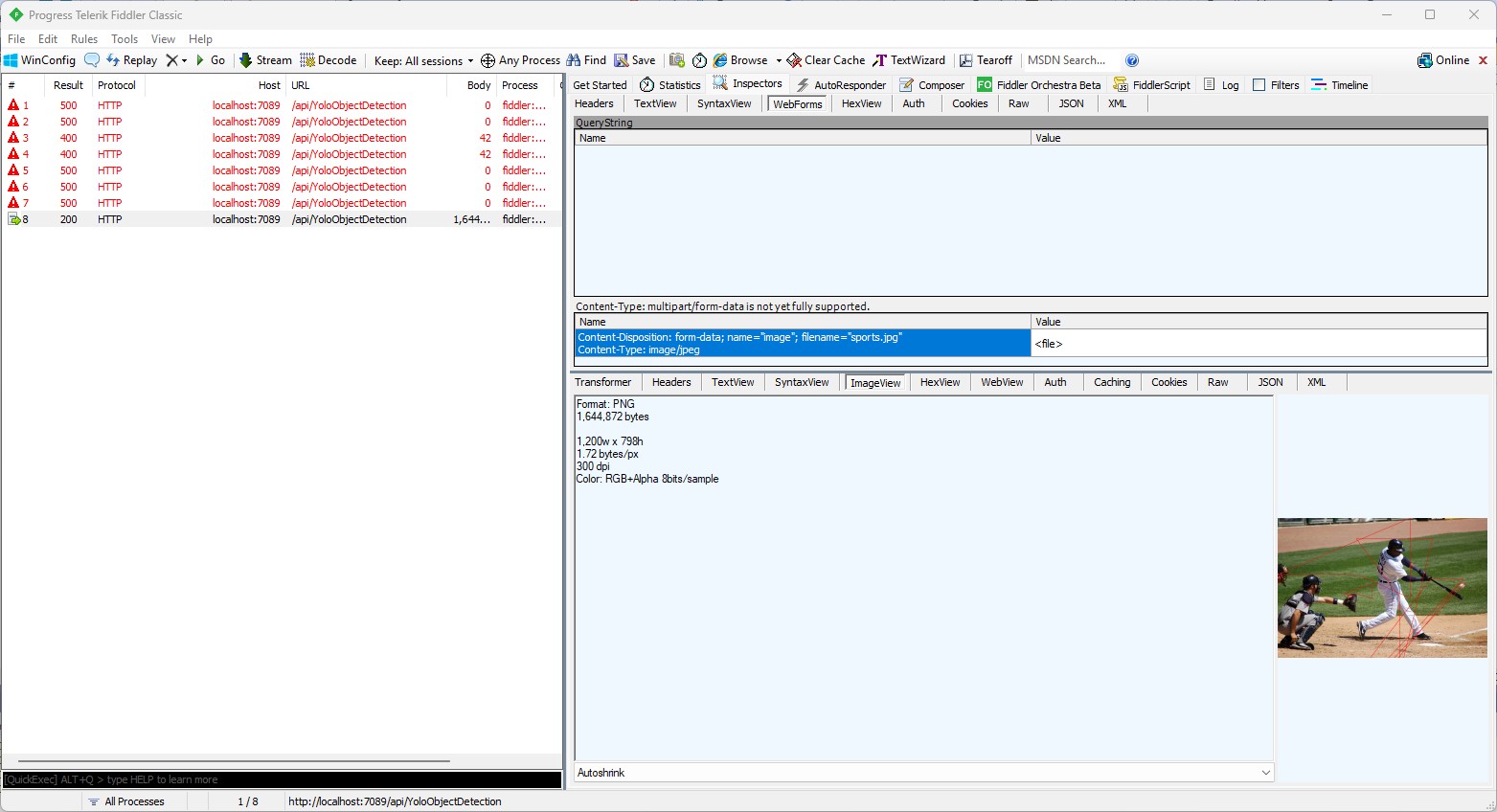Open the Keep: All sessions dropdown
This screenshot has height=812, width=1497.
click(x=423, y=60)
